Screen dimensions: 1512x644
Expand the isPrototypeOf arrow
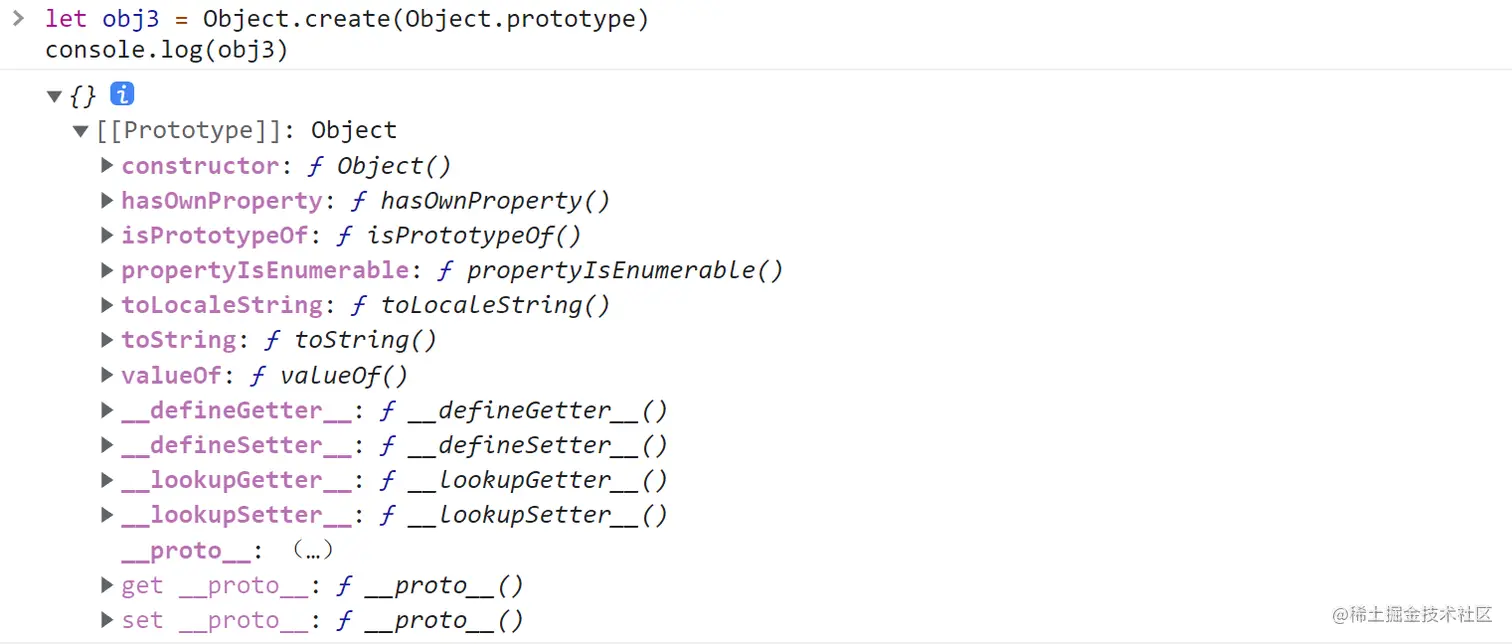click(x=108, y=235)
